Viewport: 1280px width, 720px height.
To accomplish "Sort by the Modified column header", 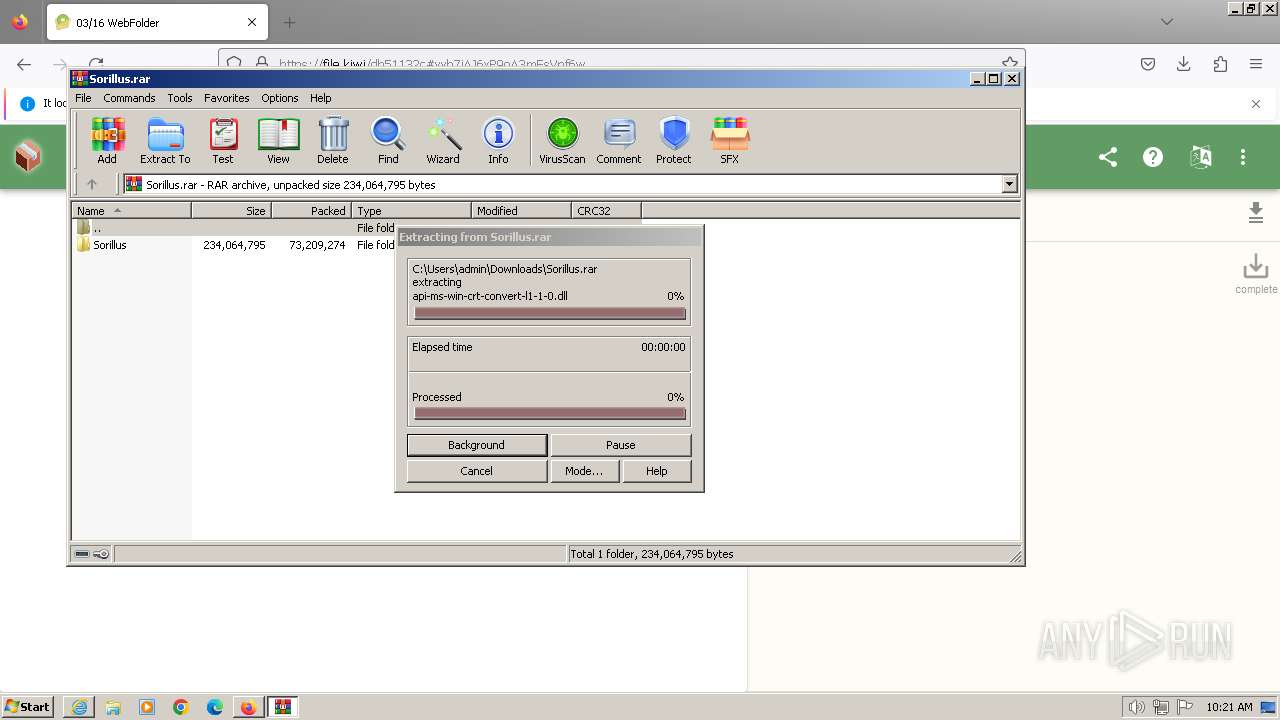I will coord(522,211).
